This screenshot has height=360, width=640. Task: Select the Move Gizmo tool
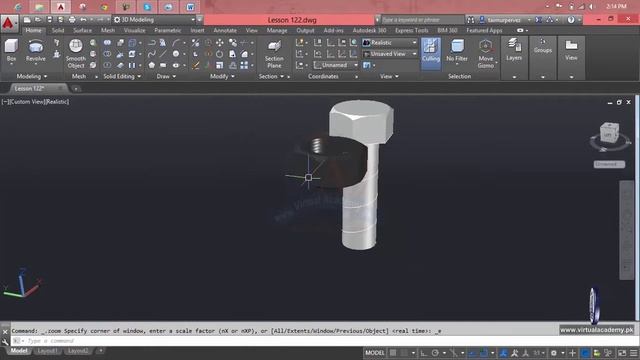(485, 53)
